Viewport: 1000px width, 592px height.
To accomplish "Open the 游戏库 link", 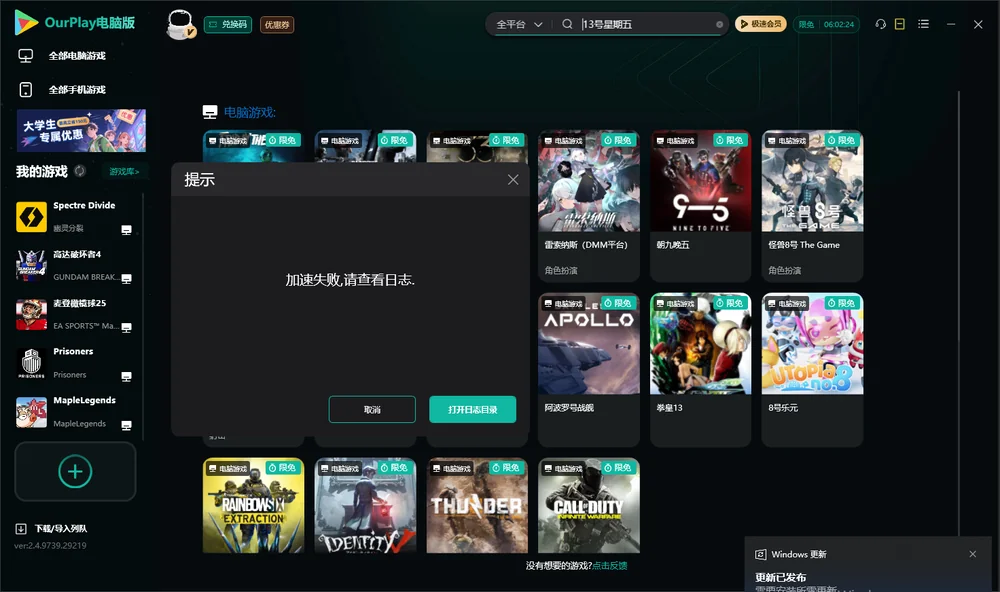I will 124,171.
